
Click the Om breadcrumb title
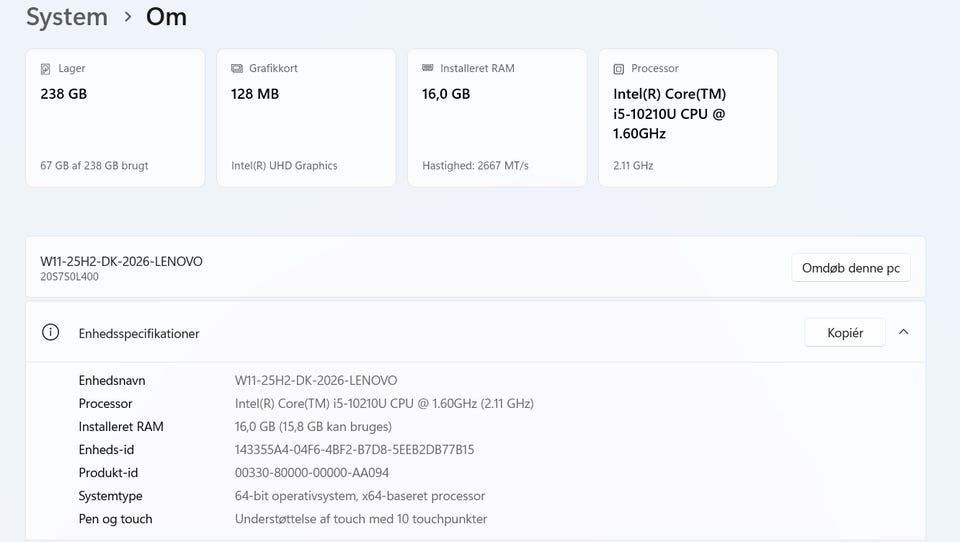click(166, 17)
